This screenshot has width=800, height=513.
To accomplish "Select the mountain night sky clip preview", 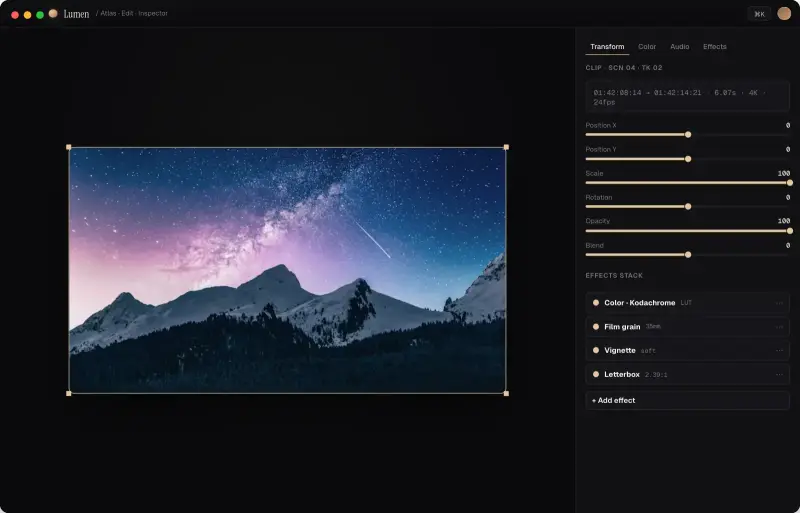I will (287, 270).
